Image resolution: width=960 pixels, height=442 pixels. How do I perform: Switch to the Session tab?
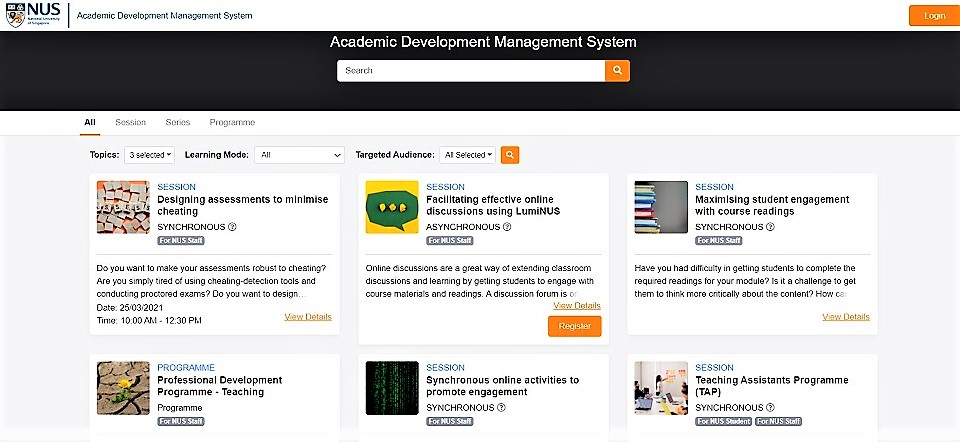(x=130, y=122)
